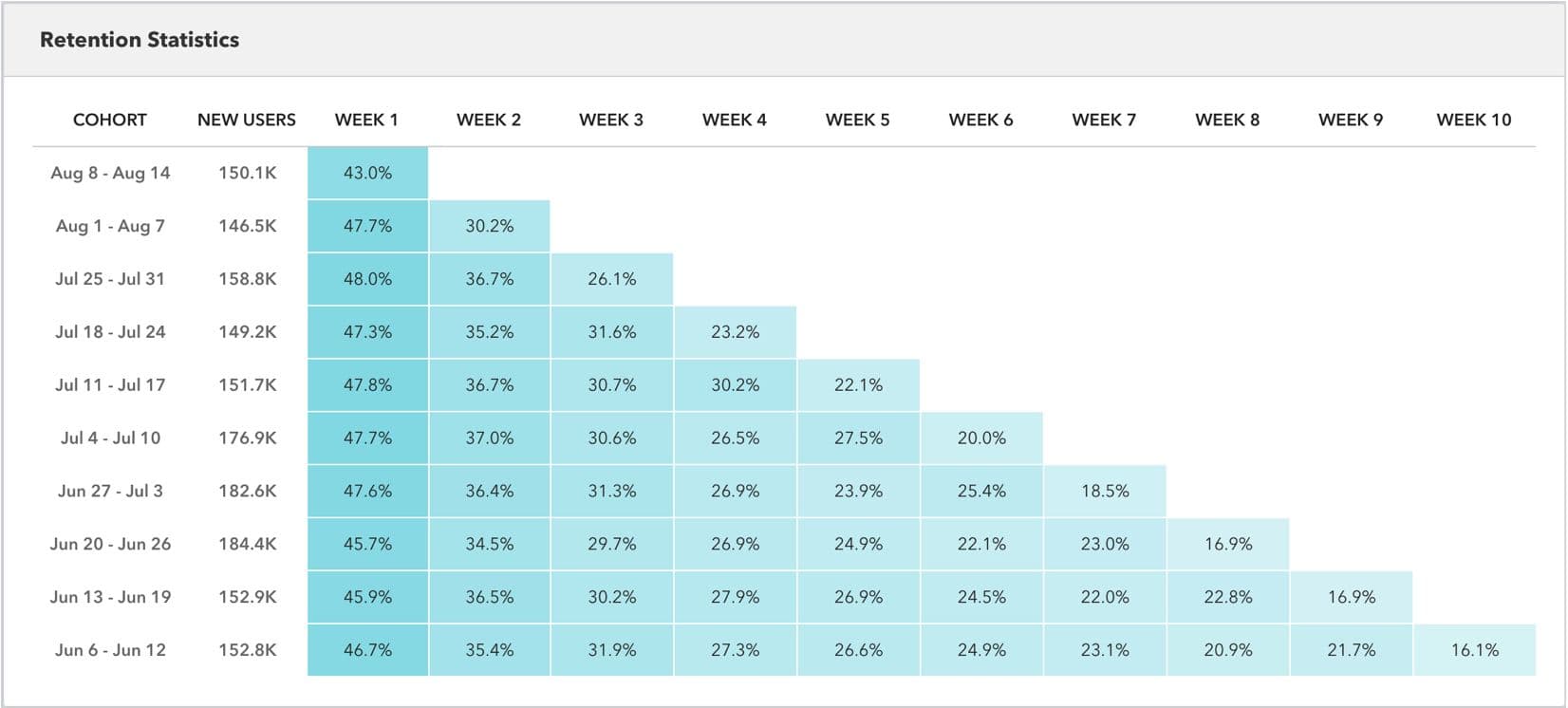This screenshot has width=1568, height=708.
Task: Click the WEEK 5 column header
Action: pos(858,120)
